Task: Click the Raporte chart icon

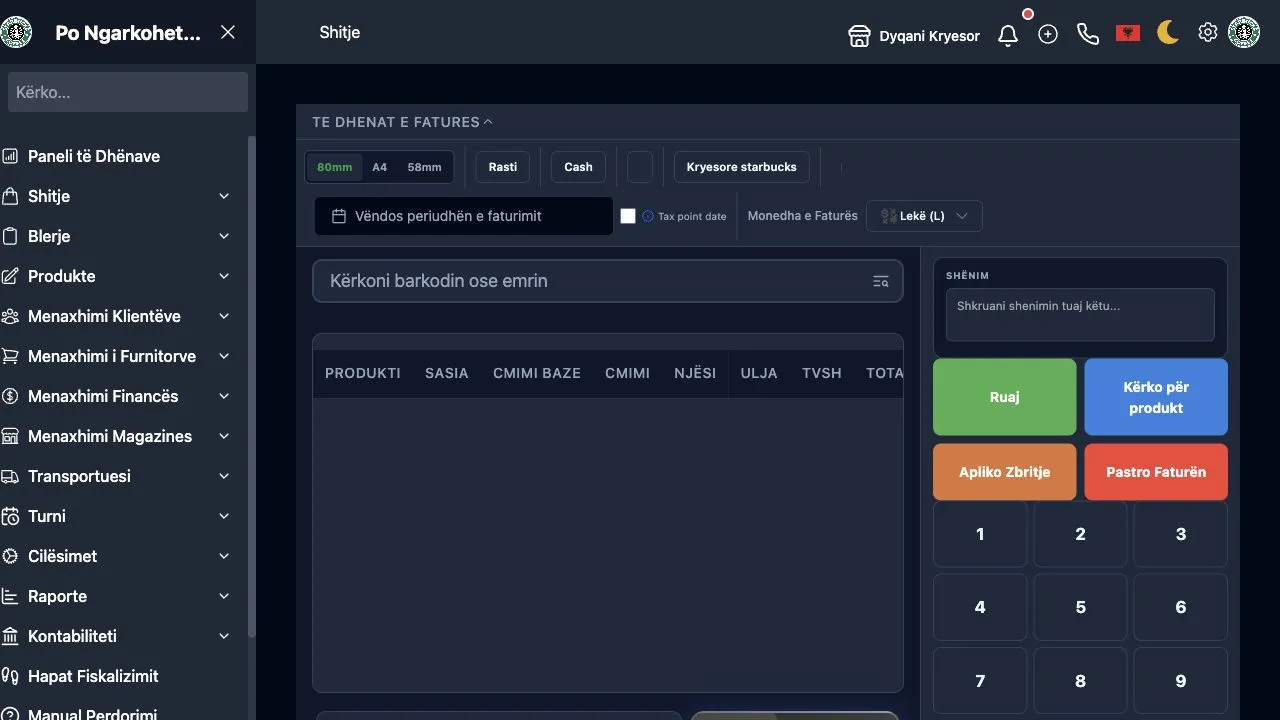Action: (11, 596)
